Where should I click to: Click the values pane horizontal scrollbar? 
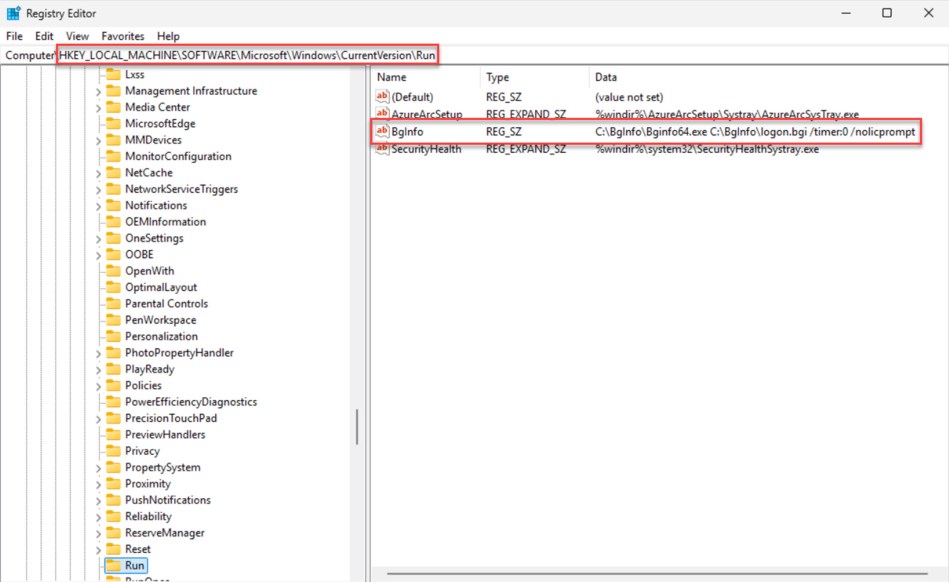point(657,574)
